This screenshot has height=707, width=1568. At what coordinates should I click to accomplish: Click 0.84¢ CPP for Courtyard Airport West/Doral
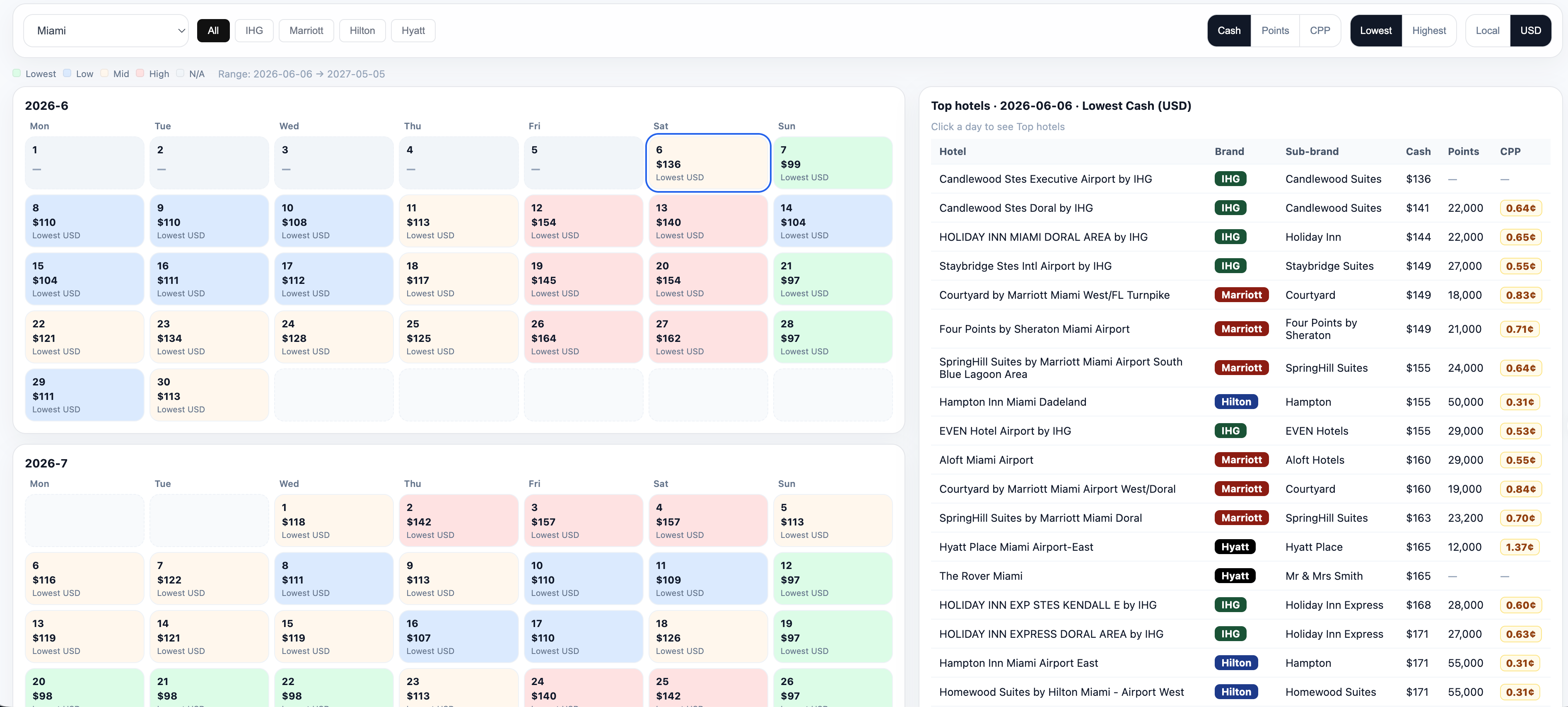click(1520, 489)
